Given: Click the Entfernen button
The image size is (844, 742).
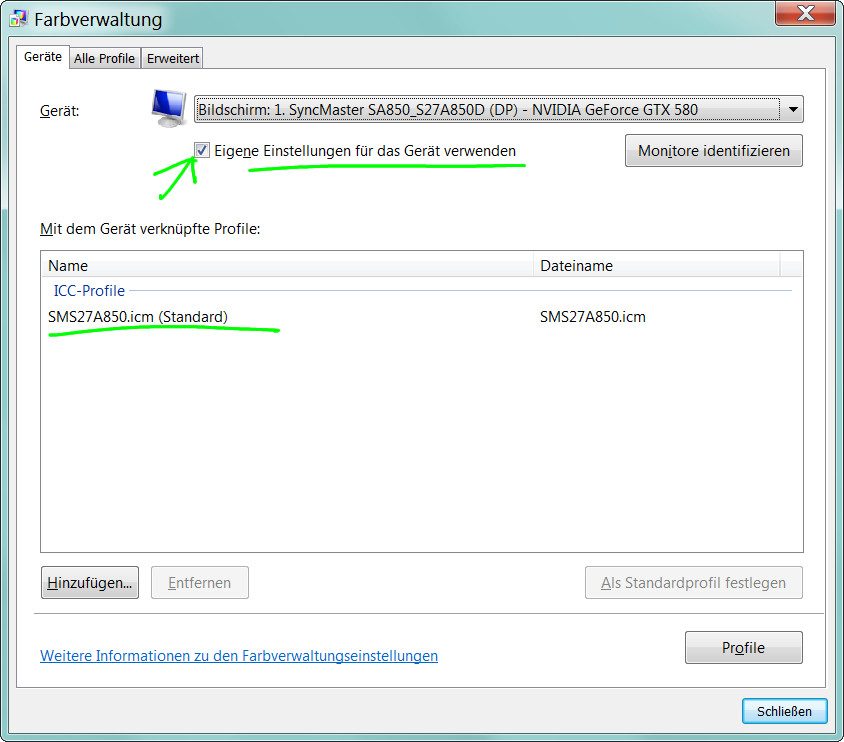Looking at the screenshot, I should [x=199, y=582].
